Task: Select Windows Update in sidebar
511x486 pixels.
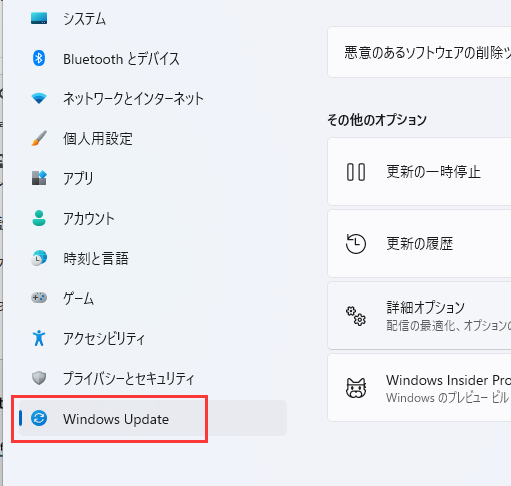Action: pyautogui.click(x=153, y=418)
